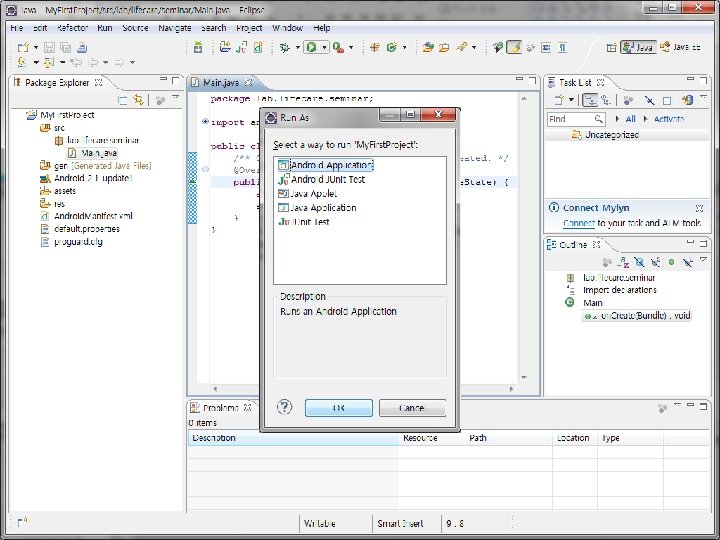Select AndroidManifest.xml in Package Explorer
The height and width of the screenshot is (540, 720).
93,216
